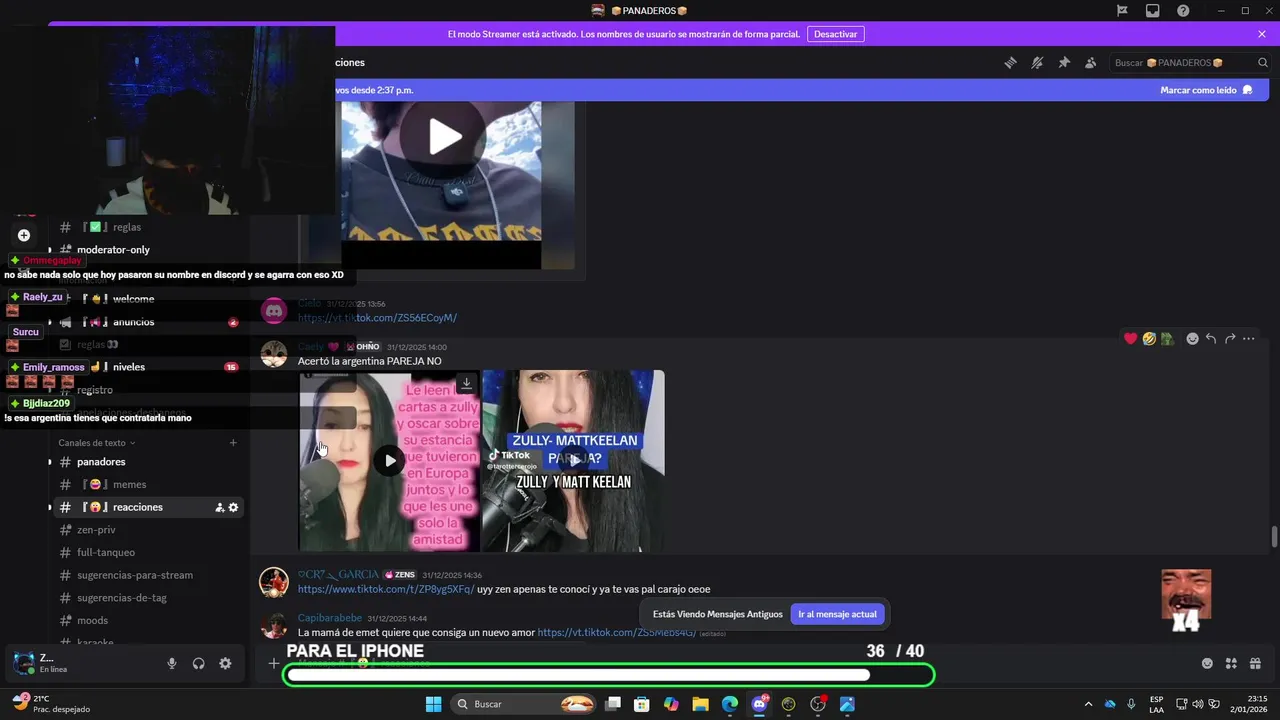Image resolution: width=1280 pixels, height=720 pixels.
Task: Open the sugerencias-de-tag channel
Action: pyautogui.click(x=147, y=598)
